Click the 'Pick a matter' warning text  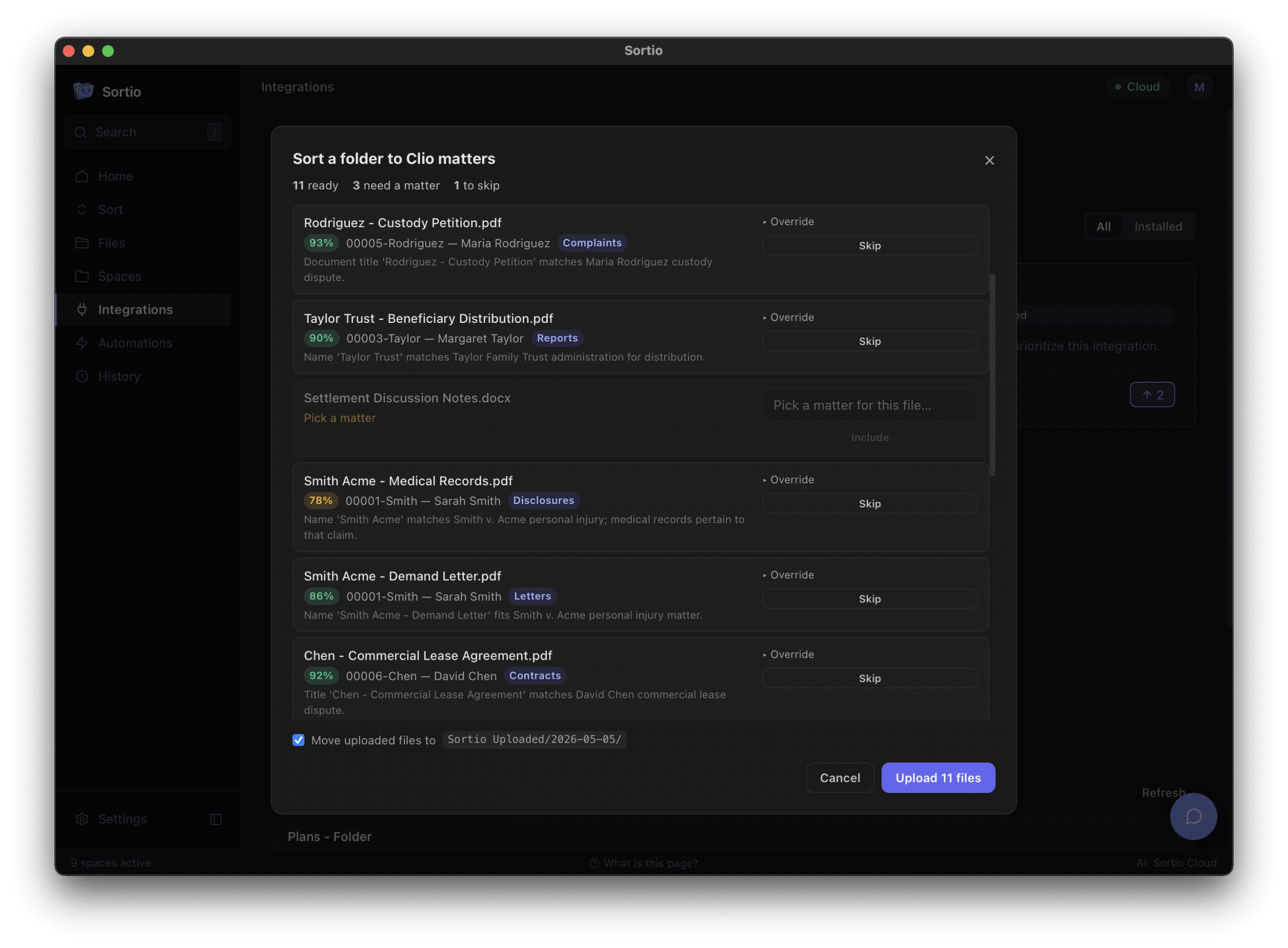click(340, 418)
